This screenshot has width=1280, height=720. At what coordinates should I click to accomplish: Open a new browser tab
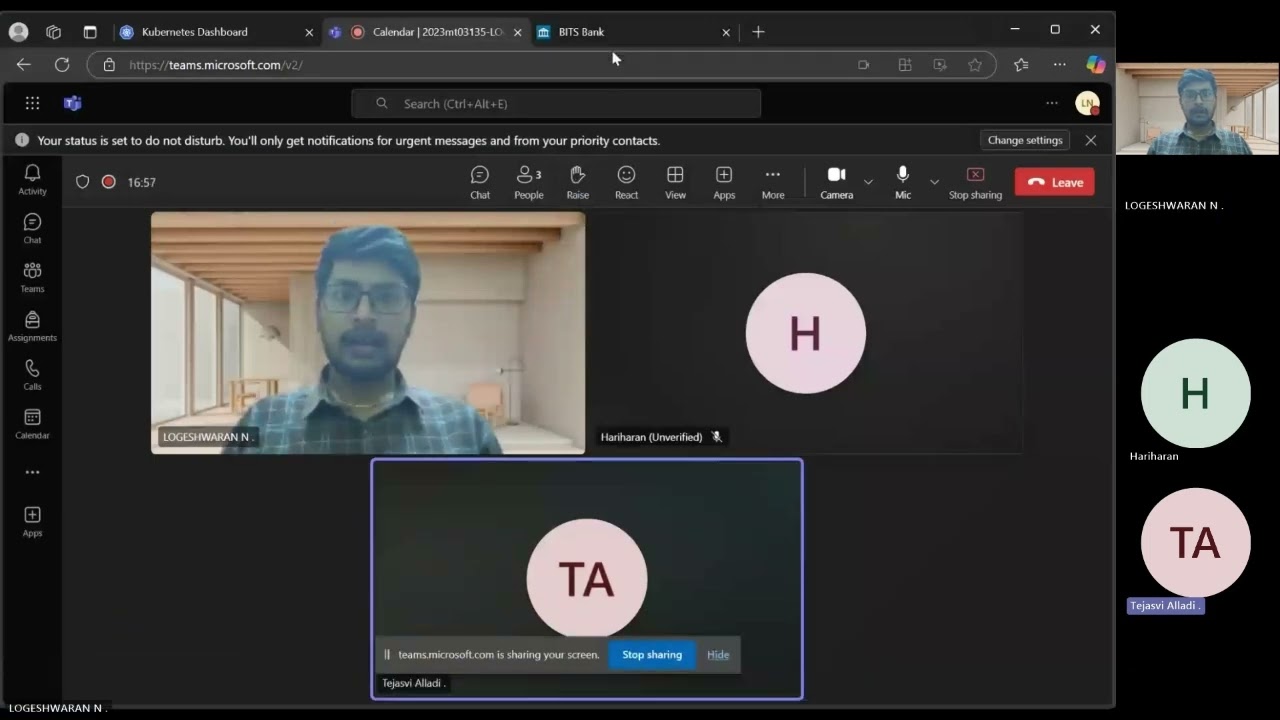pos(758,32)
